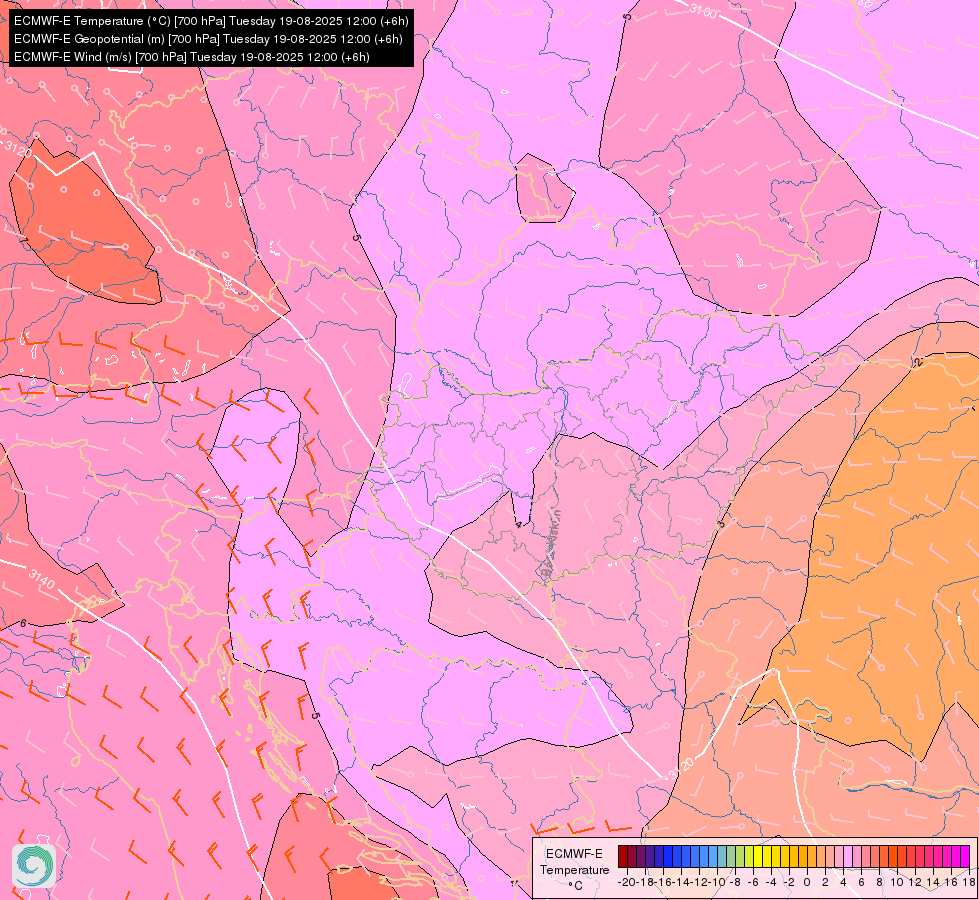Viewport: 979px width, 900px height.
Task: Click the '4' isotherm label near map center
Action: (518, 524)
